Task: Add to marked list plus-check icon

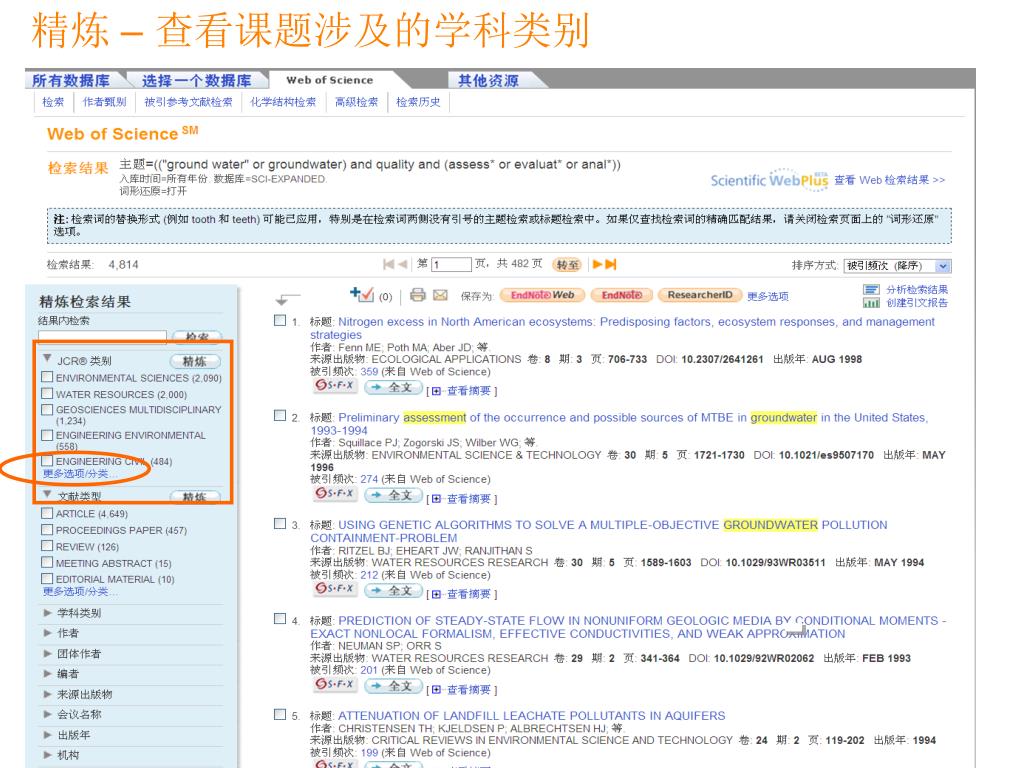Action: [361, 294]
